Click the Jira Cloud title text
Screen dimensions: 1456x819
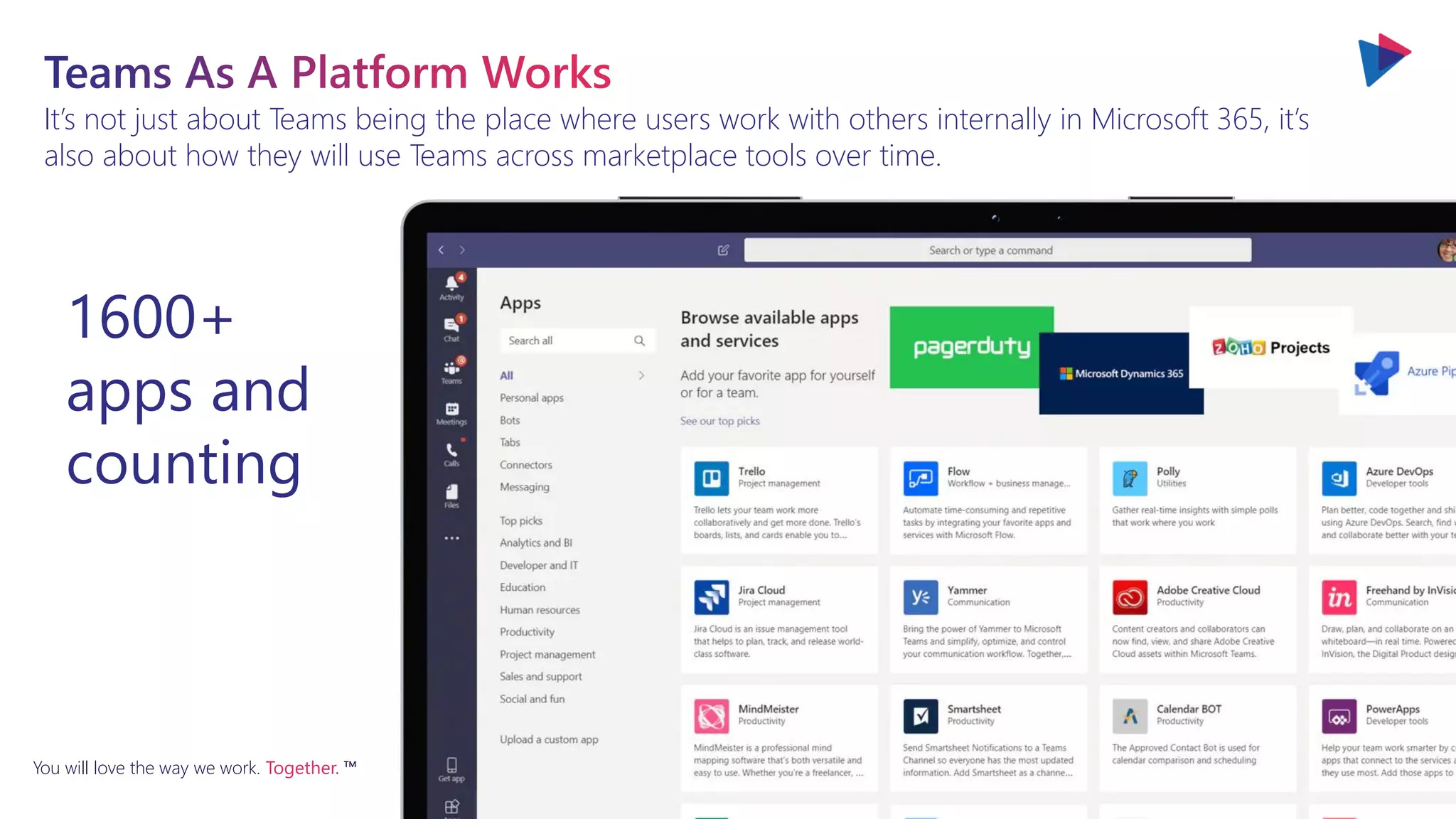click(x=761, y=590)
